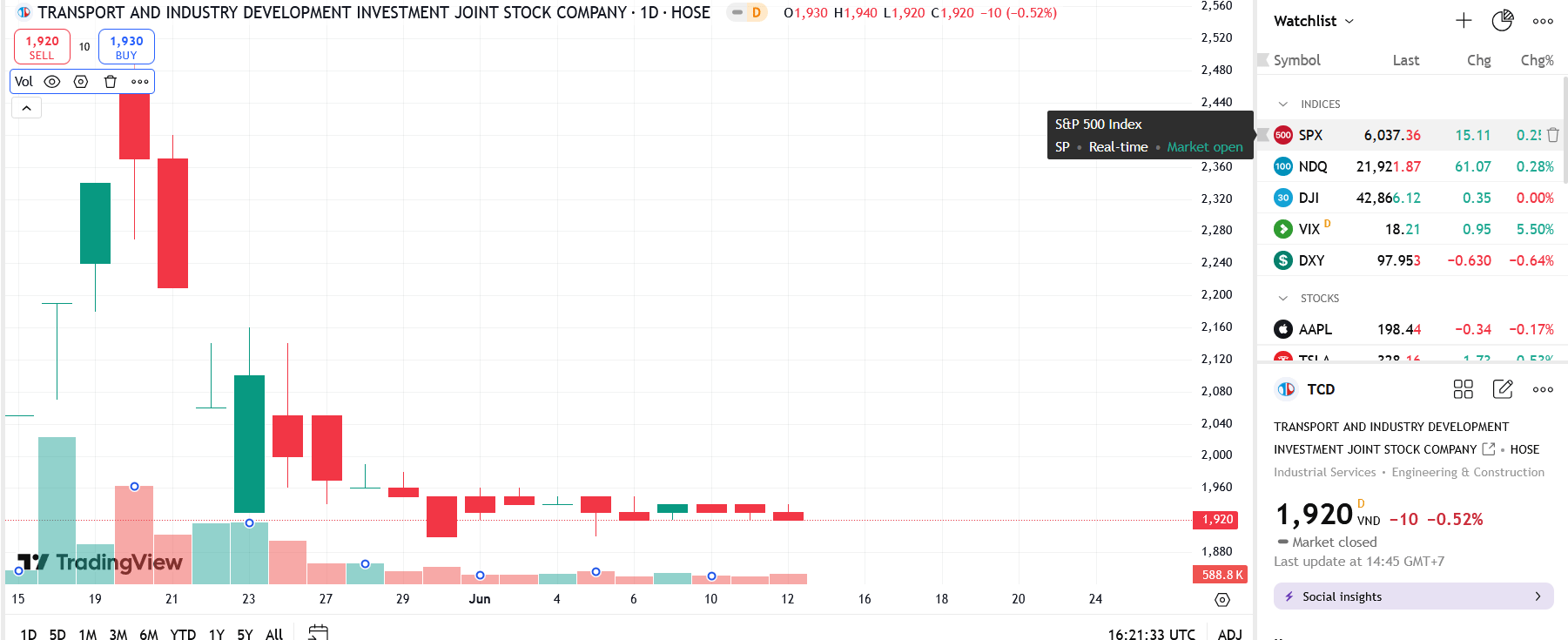1568x640 pixels.
Task: Open Social insights
Action: (x=1413, y=596)
